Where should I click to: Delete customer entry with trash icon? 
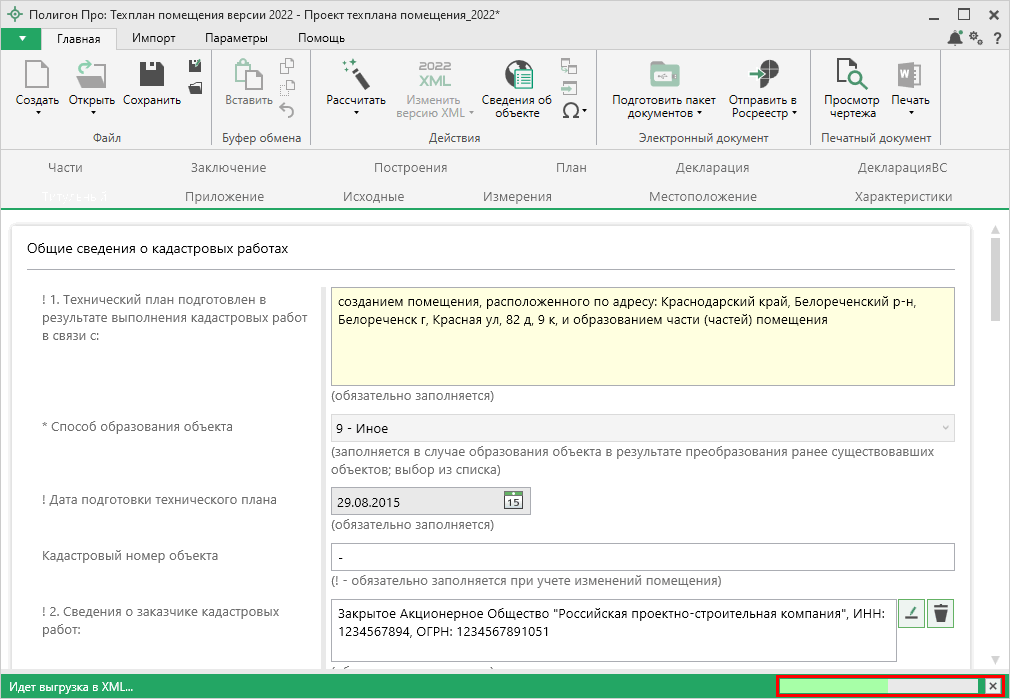click(940, 614)
